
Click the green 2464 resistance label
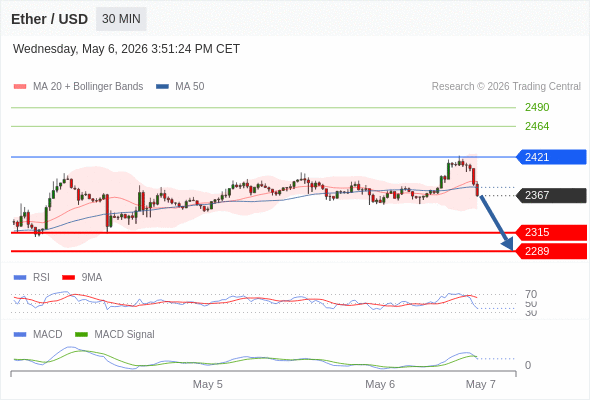click(537, 126)
